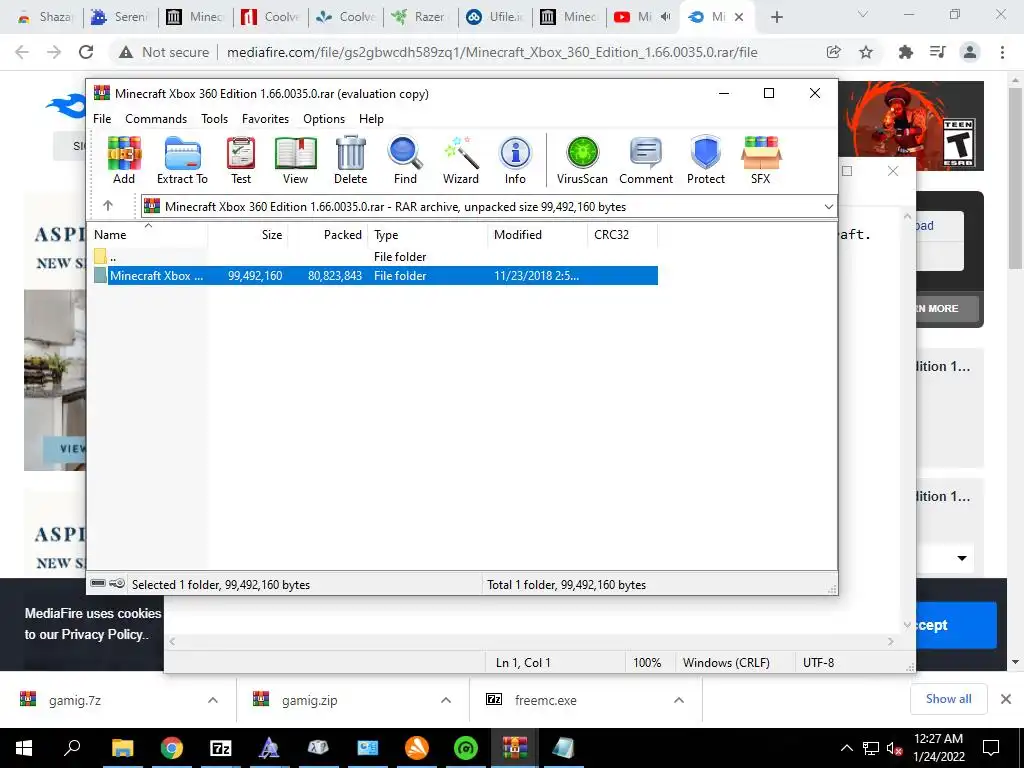Close the downloads shelf

1006,699
